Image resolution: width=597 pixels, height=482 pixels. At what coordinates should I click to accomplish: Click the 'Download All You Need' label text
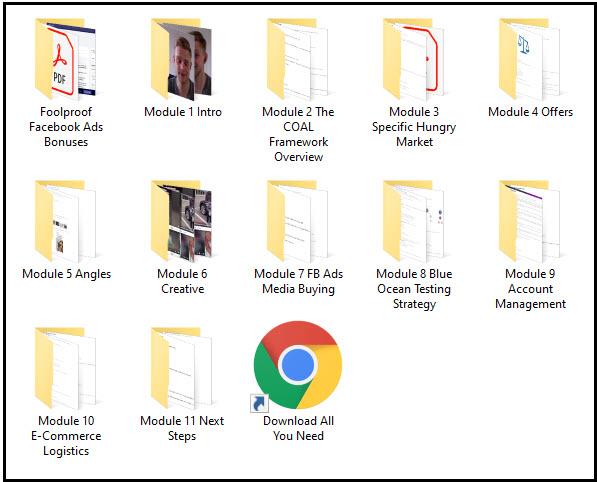298,428
